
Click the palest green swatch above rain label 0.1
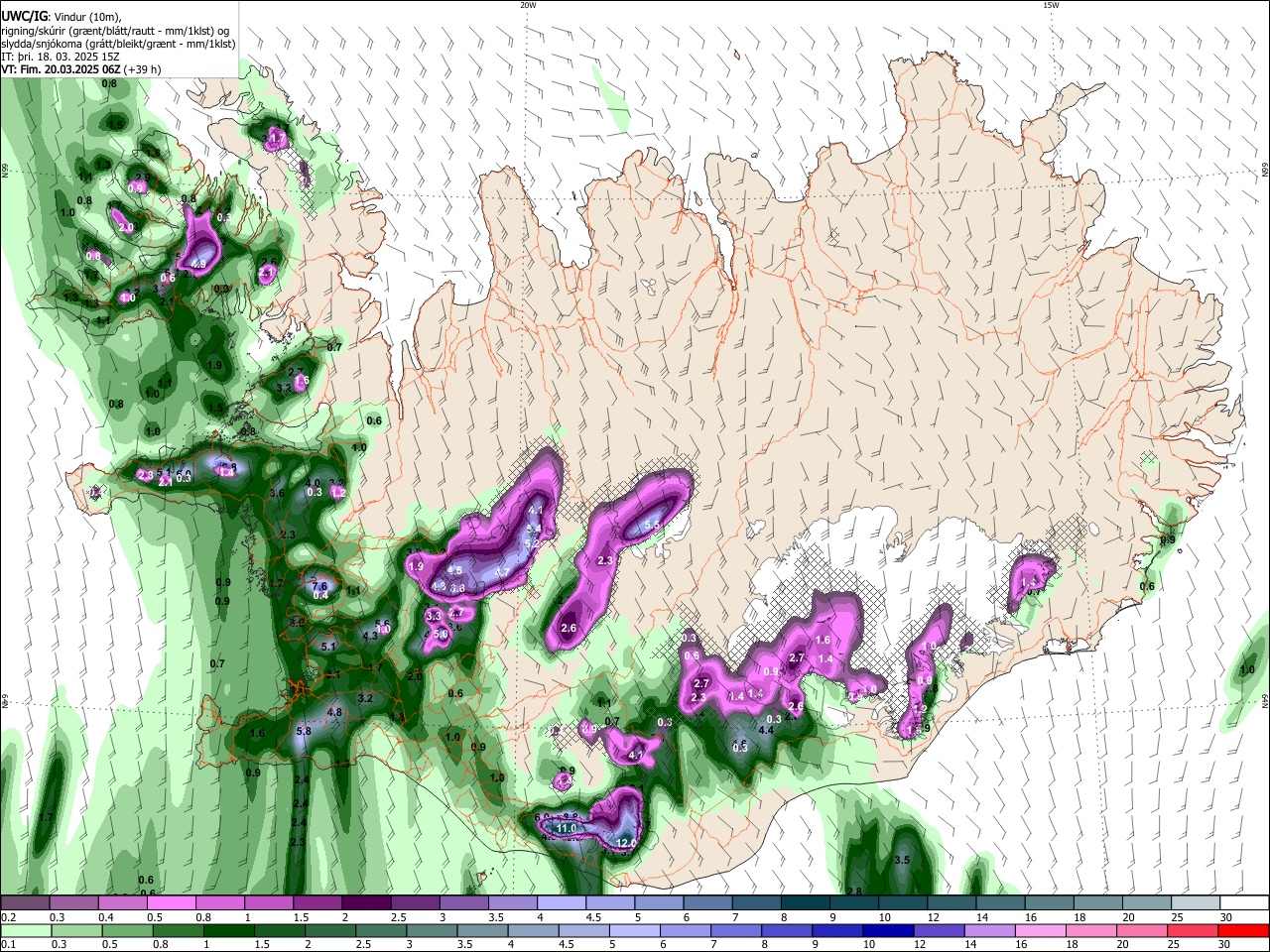click(27, 930)
